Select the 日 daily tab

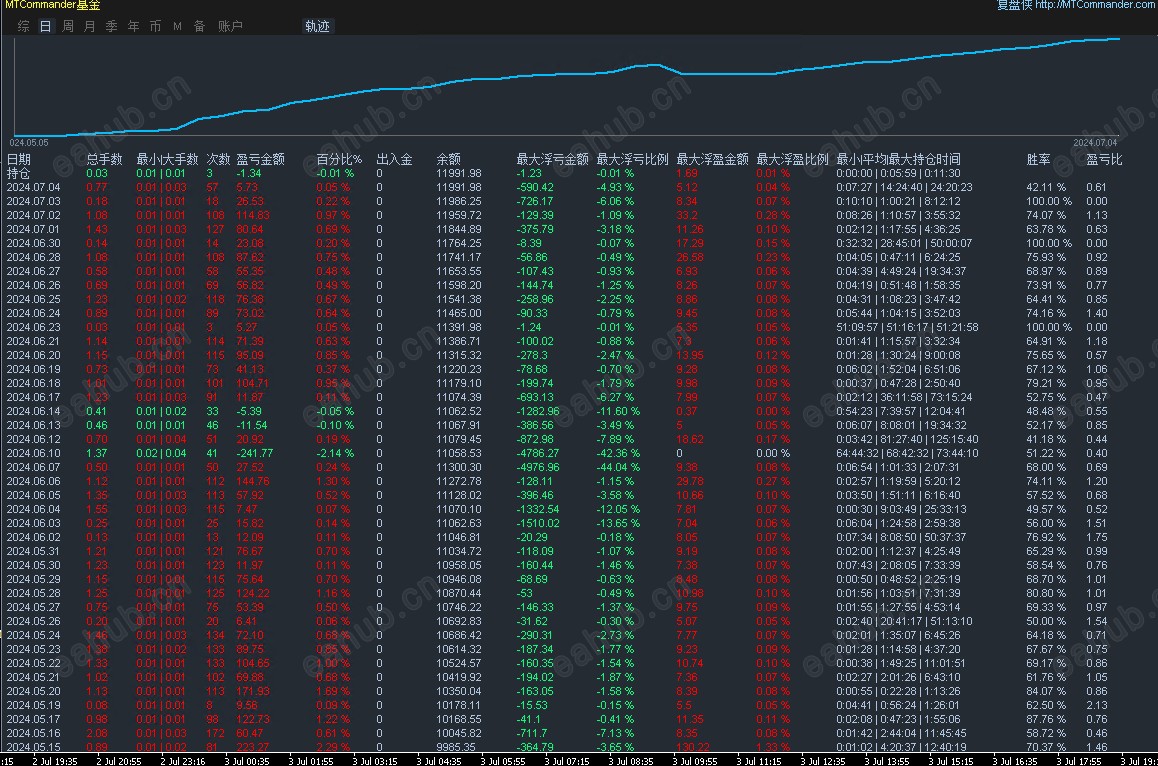(46, 27)
